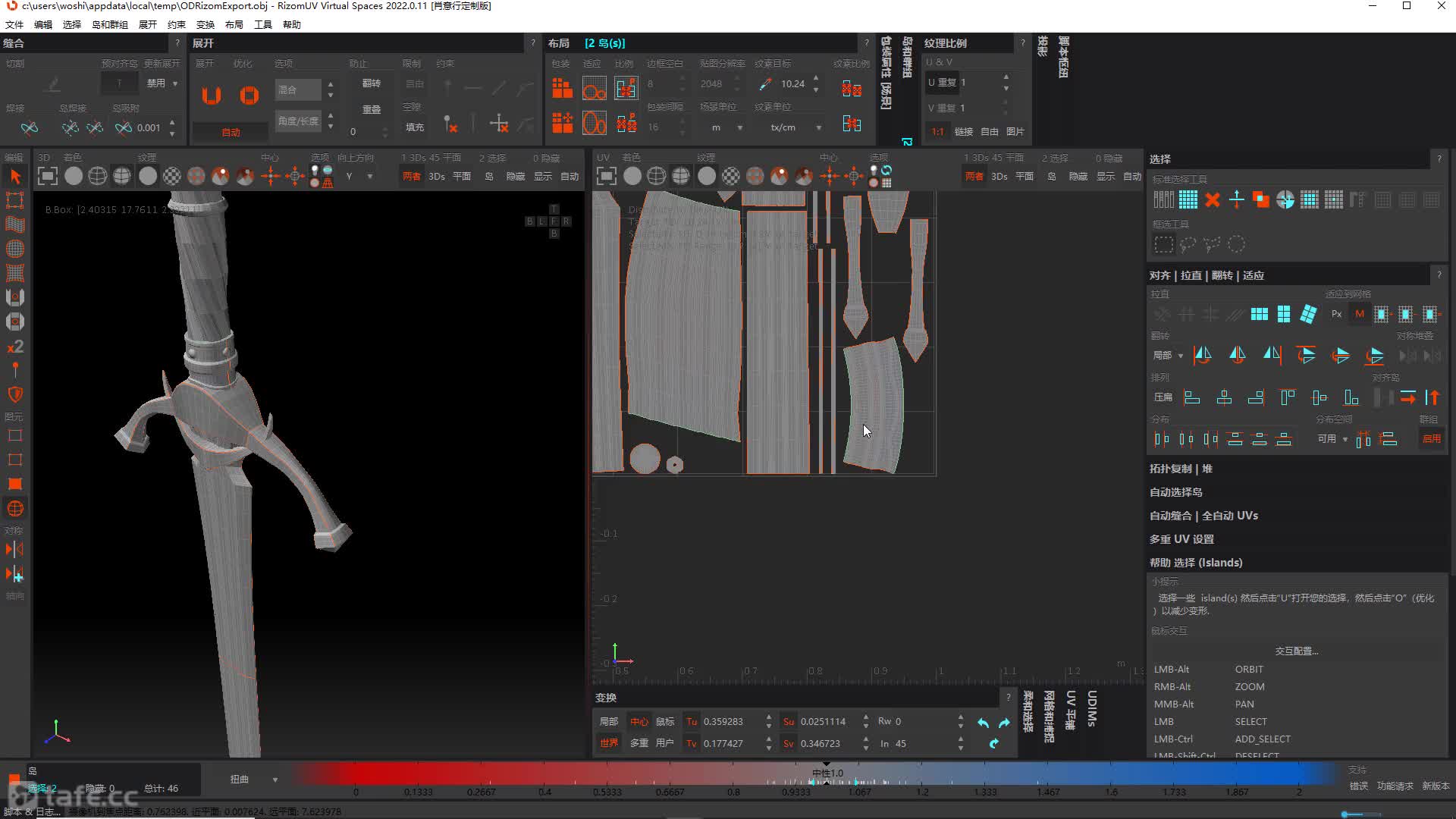Open the 禁用 dropdown in 缝合 panel
The image size is (1456, 819).
162,83
